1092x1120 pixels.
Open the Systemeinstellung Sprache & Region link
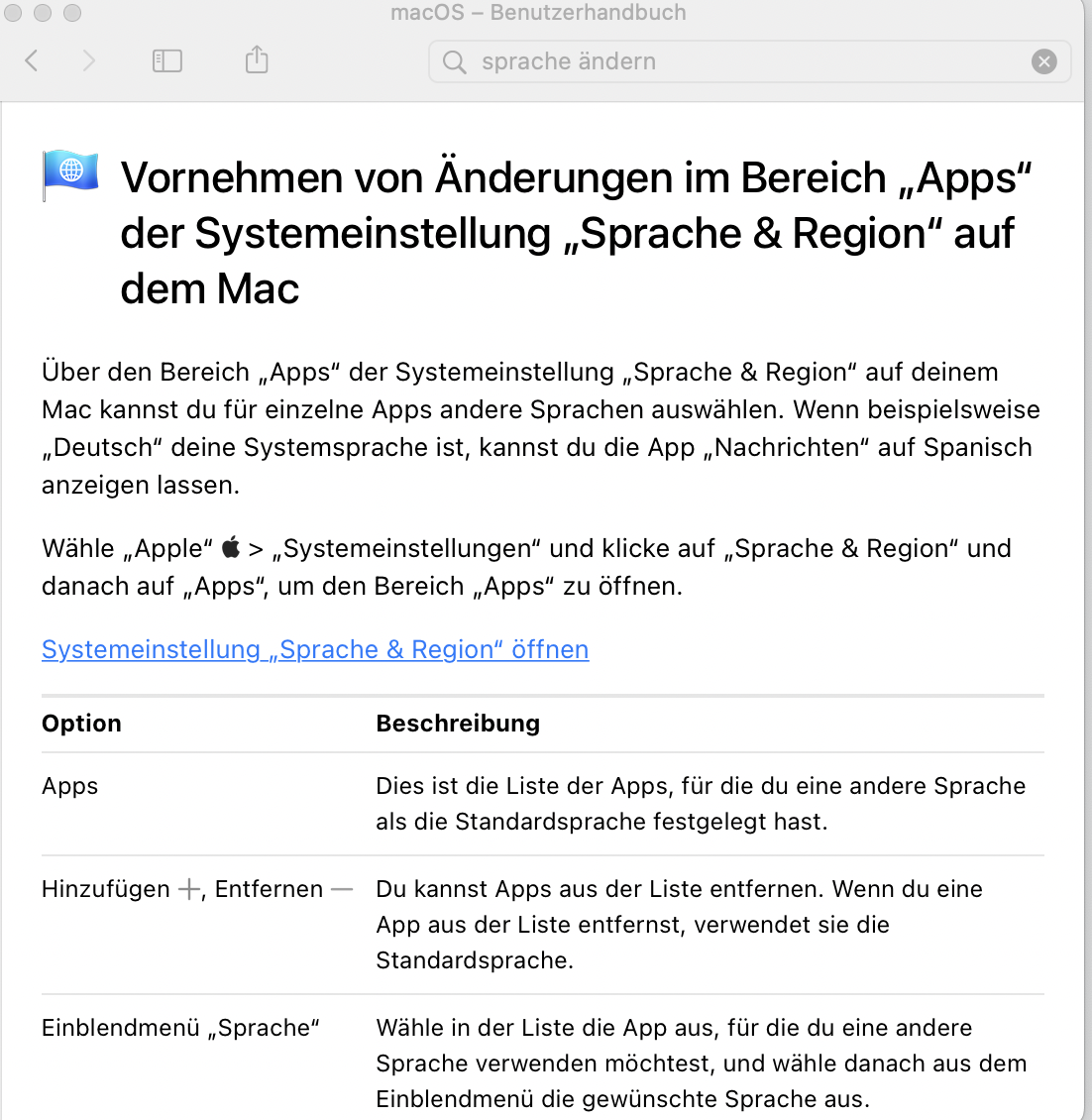click(315, 649)
